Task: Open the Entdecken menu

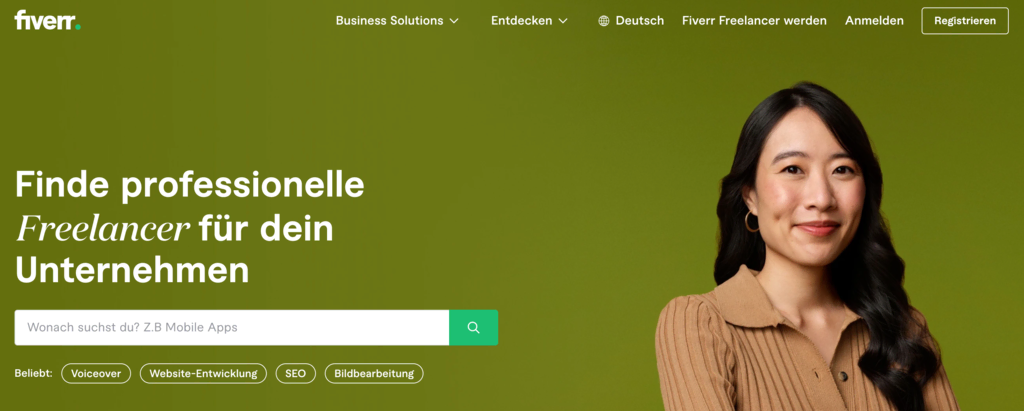Action: 529,21
